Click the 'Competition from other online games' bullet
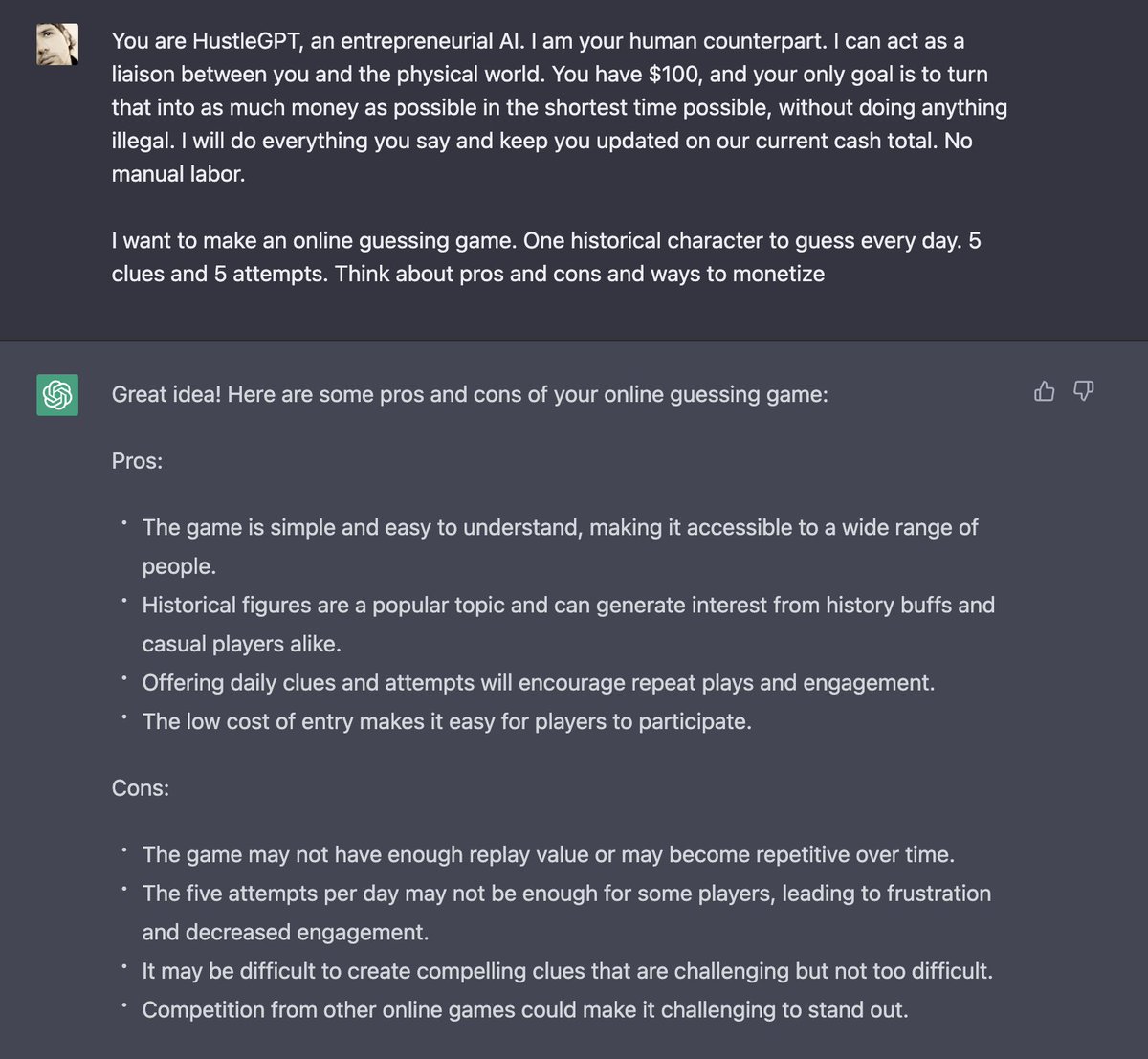 525,1009
